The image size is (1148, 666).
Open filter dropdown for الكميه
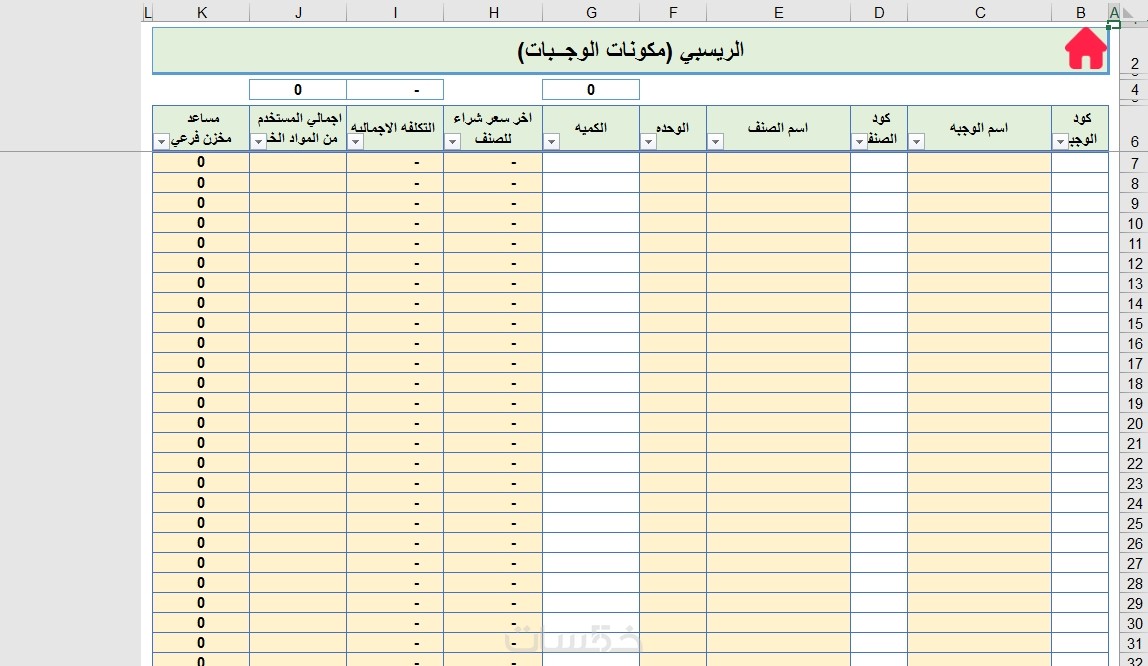coord(551,142)
